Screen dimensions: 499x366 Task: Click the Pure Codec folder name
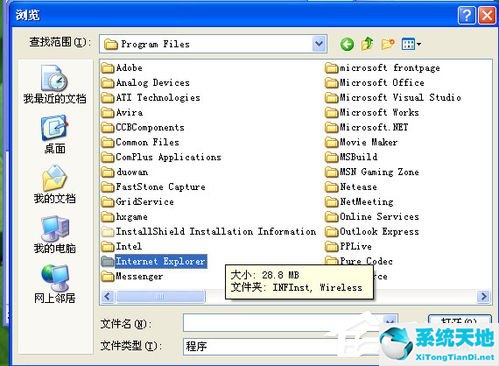tap(366, 261)
